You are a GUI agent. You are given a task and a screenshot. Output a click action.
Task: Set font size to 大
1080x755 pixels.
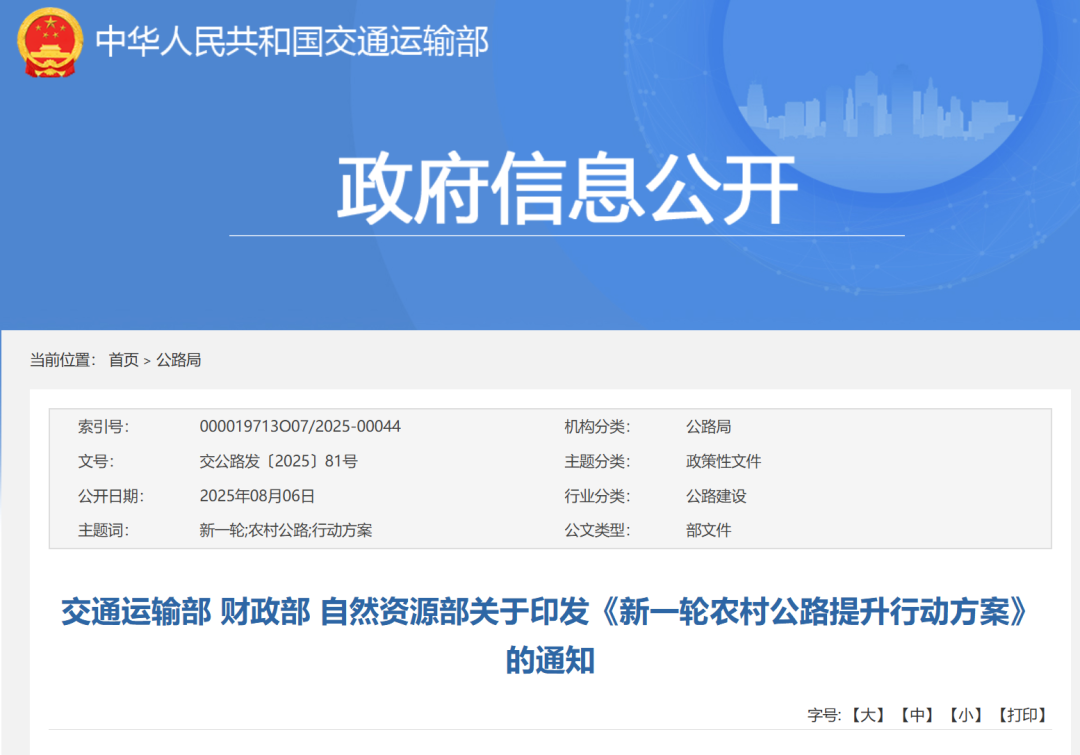point(868,715)
